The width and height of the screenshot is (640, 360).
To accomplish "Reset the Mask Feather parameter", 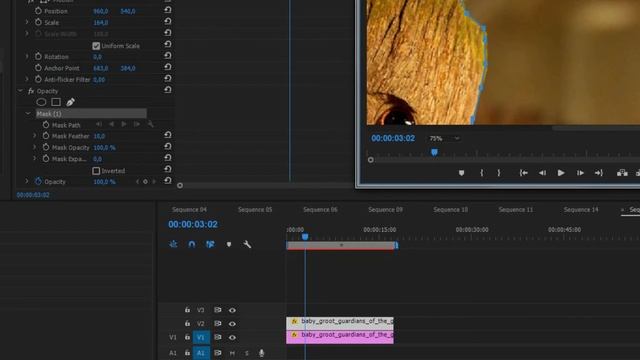I will tap(167, 135).
